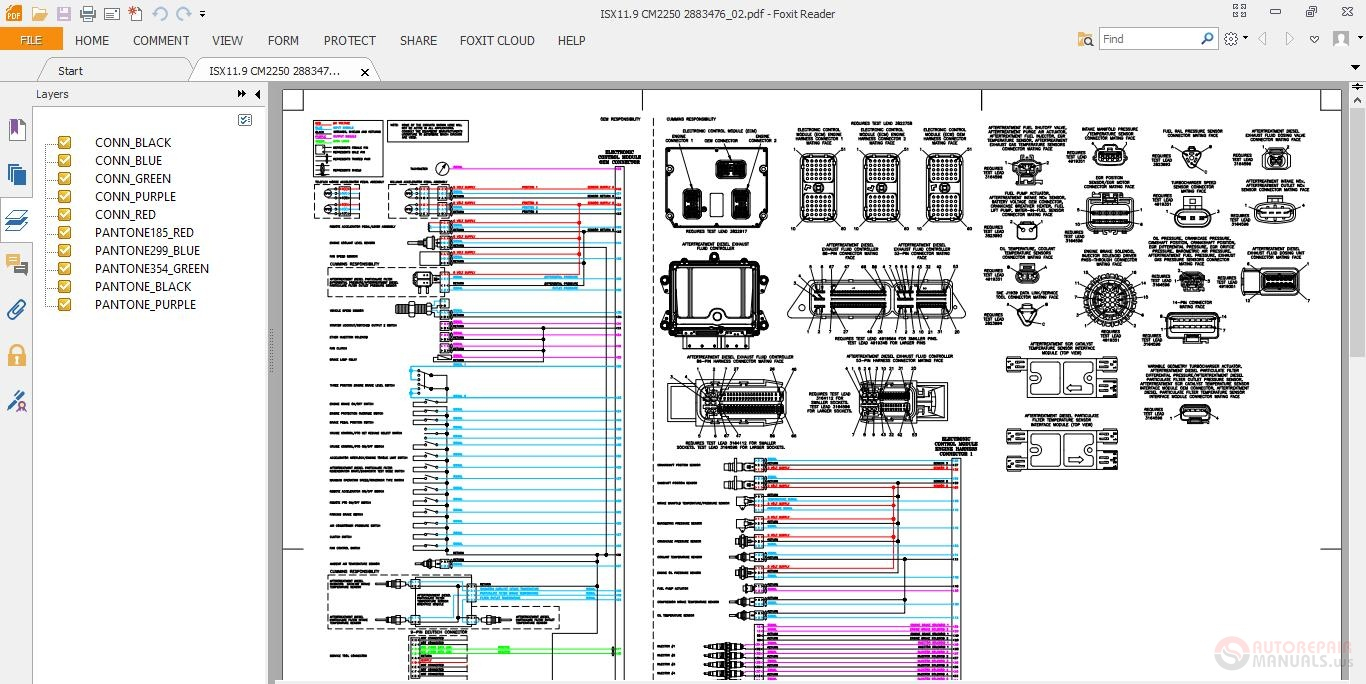
Task: Switch to the COMMENT ribbon tab
Action: click(161, 41)
